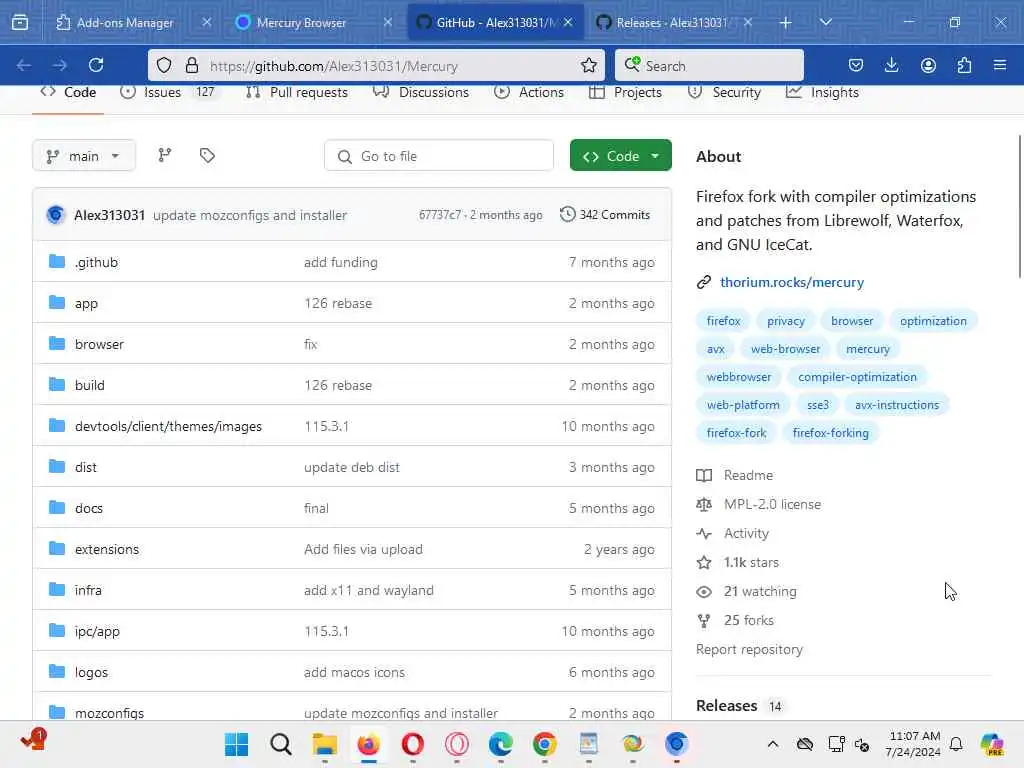Open Microsoft Edge from taskbar
1024x768 pixels.
pyautogui.click(x=500, y=744)
